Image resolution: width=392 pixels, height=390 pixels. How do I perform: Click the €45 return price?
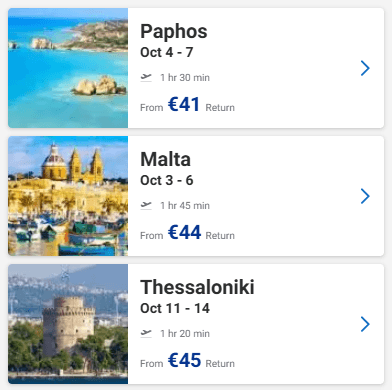[185, 360]
